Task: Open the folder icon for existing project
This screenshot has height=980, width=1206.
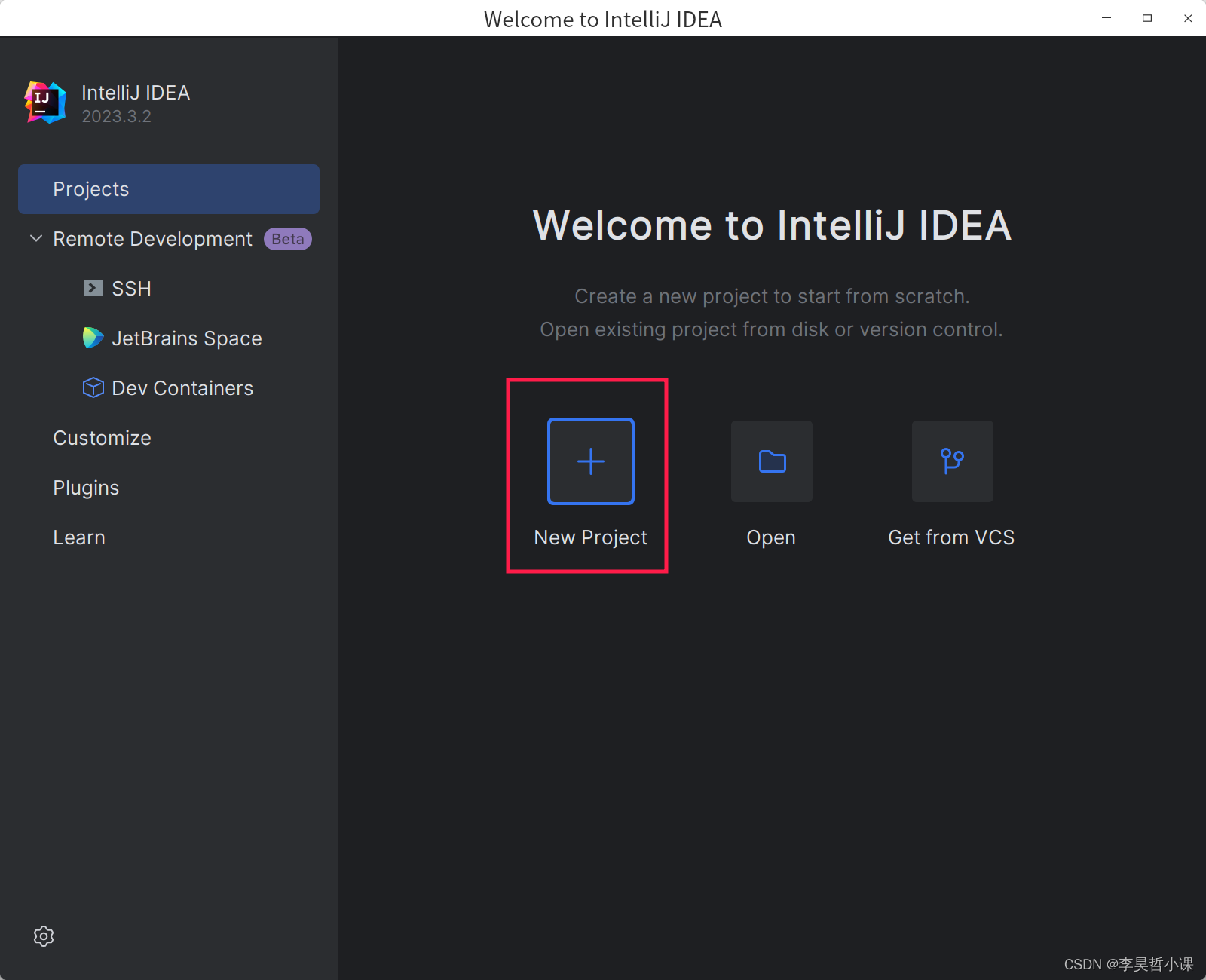Action: click(x=772, y=461)
